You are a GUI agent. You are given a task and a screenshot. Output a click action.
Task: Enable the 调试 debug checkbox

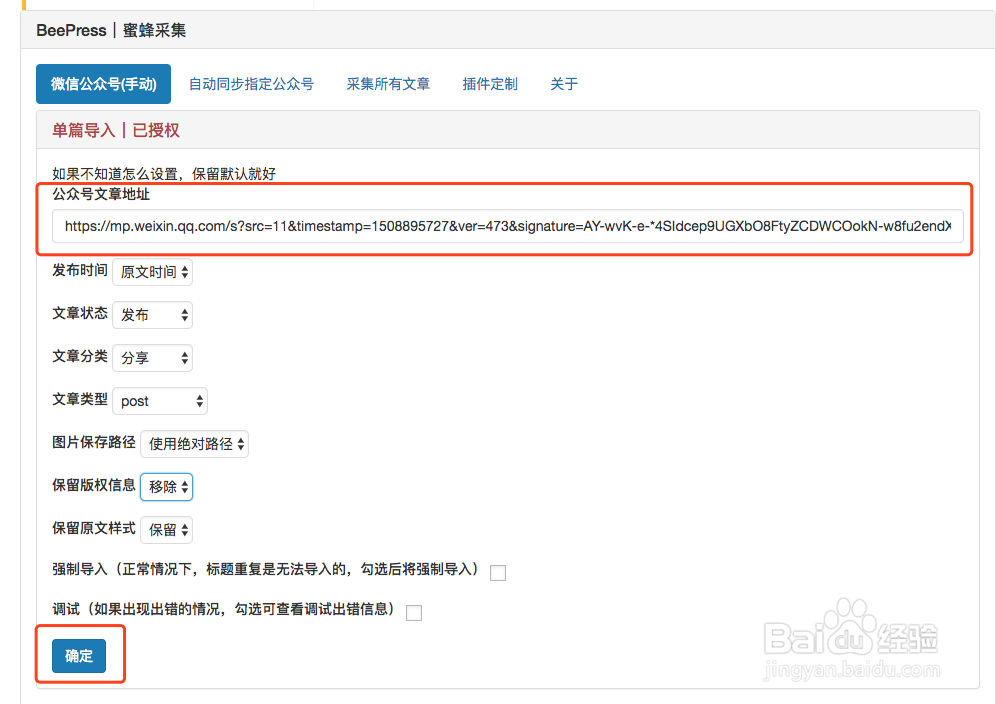point(414,612)
